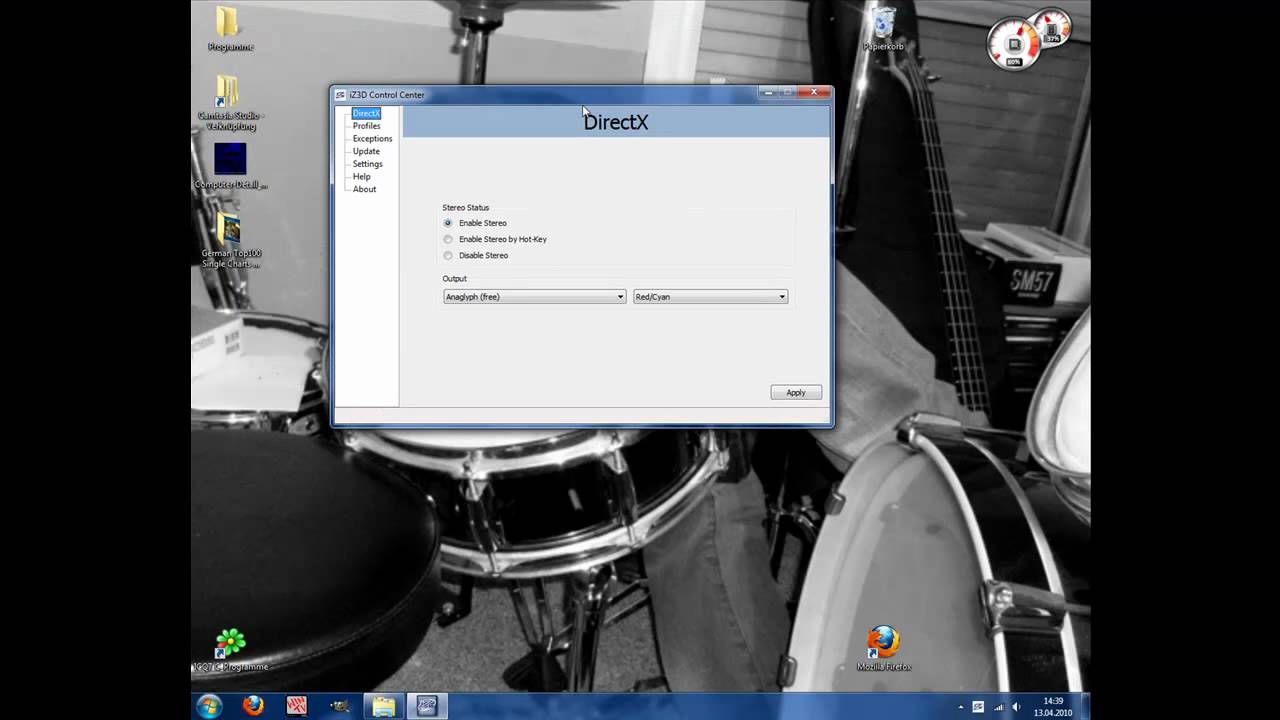The width and height of the screenshot is (1280, 720).
Task: Open Windows Explorer from the taskbar
Action: click(x=383, y=706)
